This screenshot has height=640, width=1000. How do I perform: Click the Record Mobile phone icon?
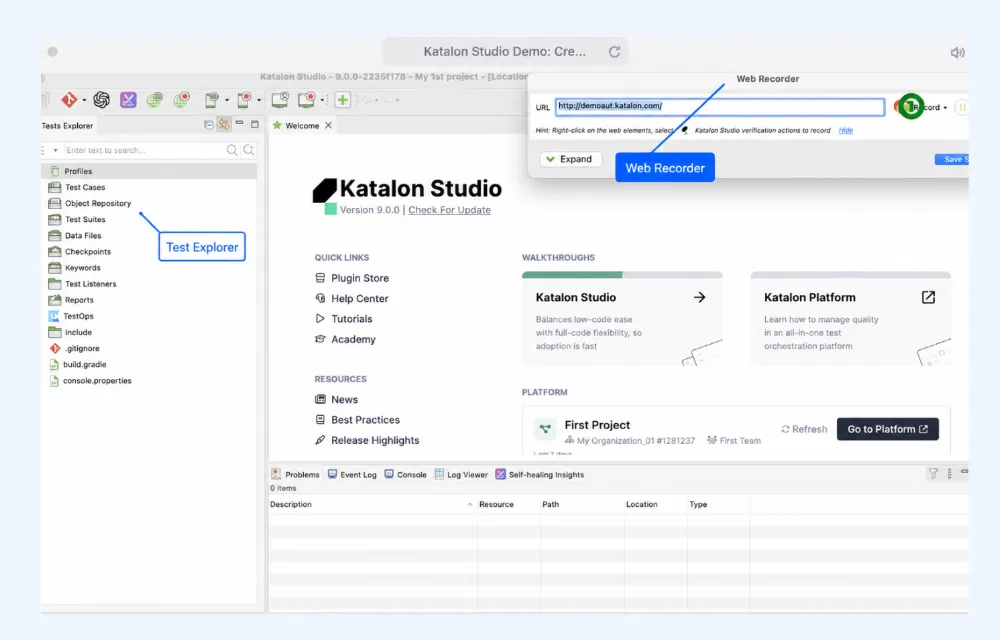coord(244,99)
